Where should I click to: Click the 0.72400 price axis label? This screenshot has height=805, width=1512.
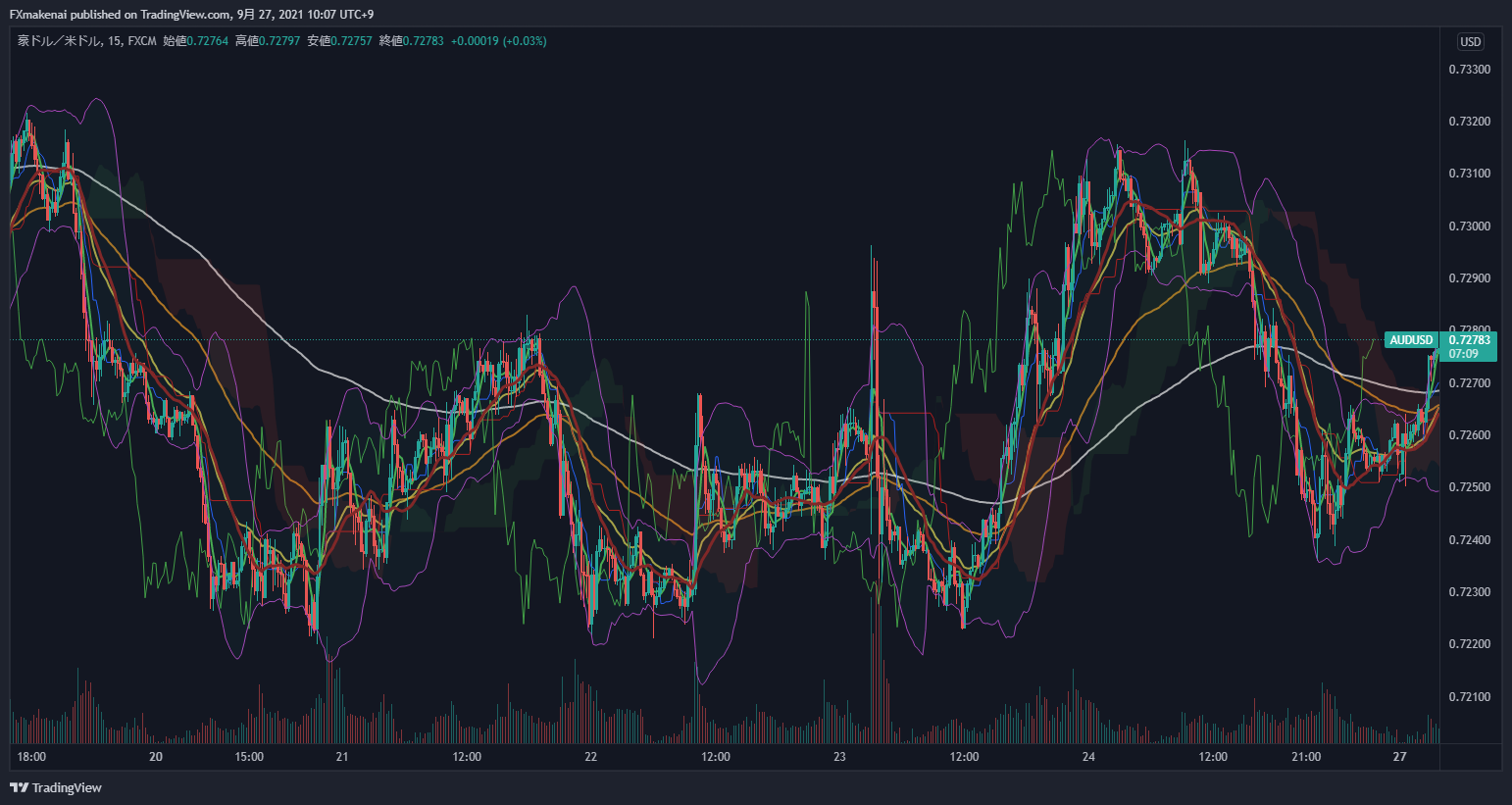[1469, 540]
